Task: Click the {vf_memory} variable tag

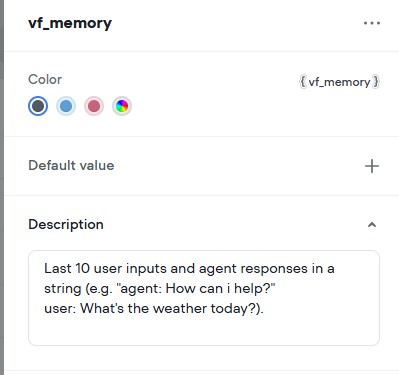Action: pyautogui.click(x=339, y=82)
